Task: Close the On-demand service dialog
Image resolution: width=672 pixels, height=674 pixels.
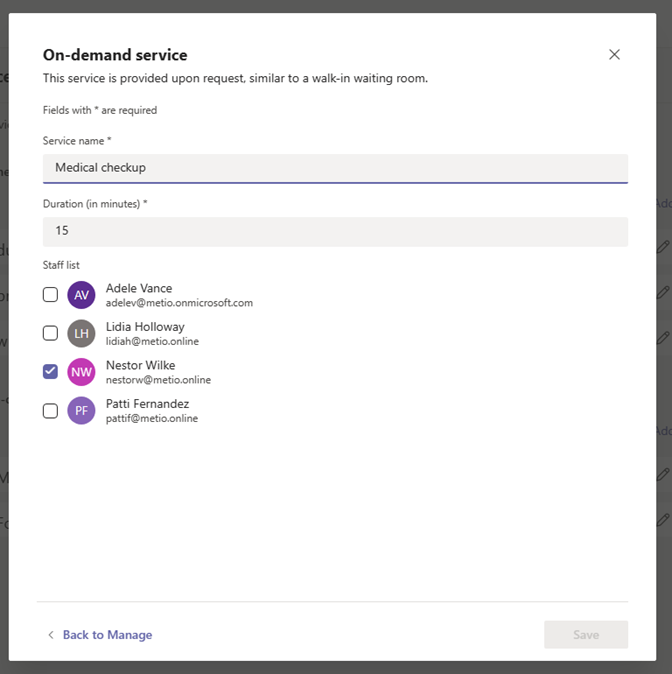Action: click(614, 55)
